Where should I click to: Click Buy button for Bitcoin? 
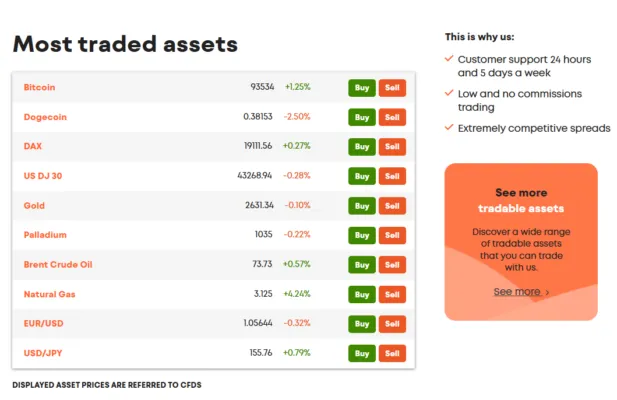pos(361,88)
